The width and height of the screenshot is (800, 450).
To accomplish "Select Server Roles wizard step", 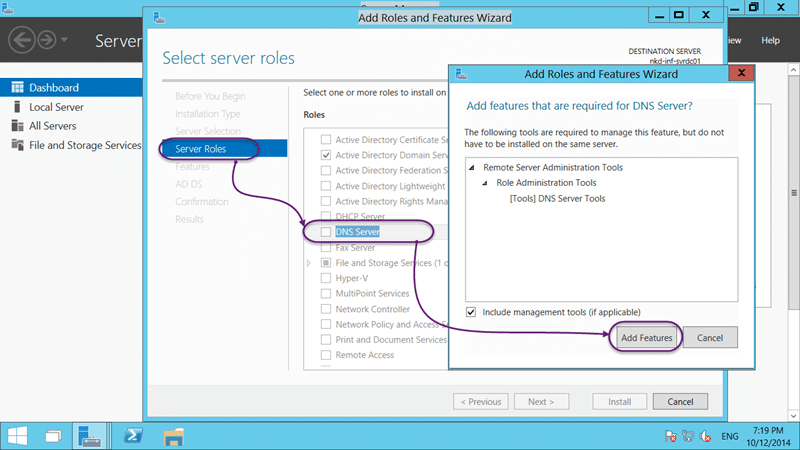I will coord(224,148).
